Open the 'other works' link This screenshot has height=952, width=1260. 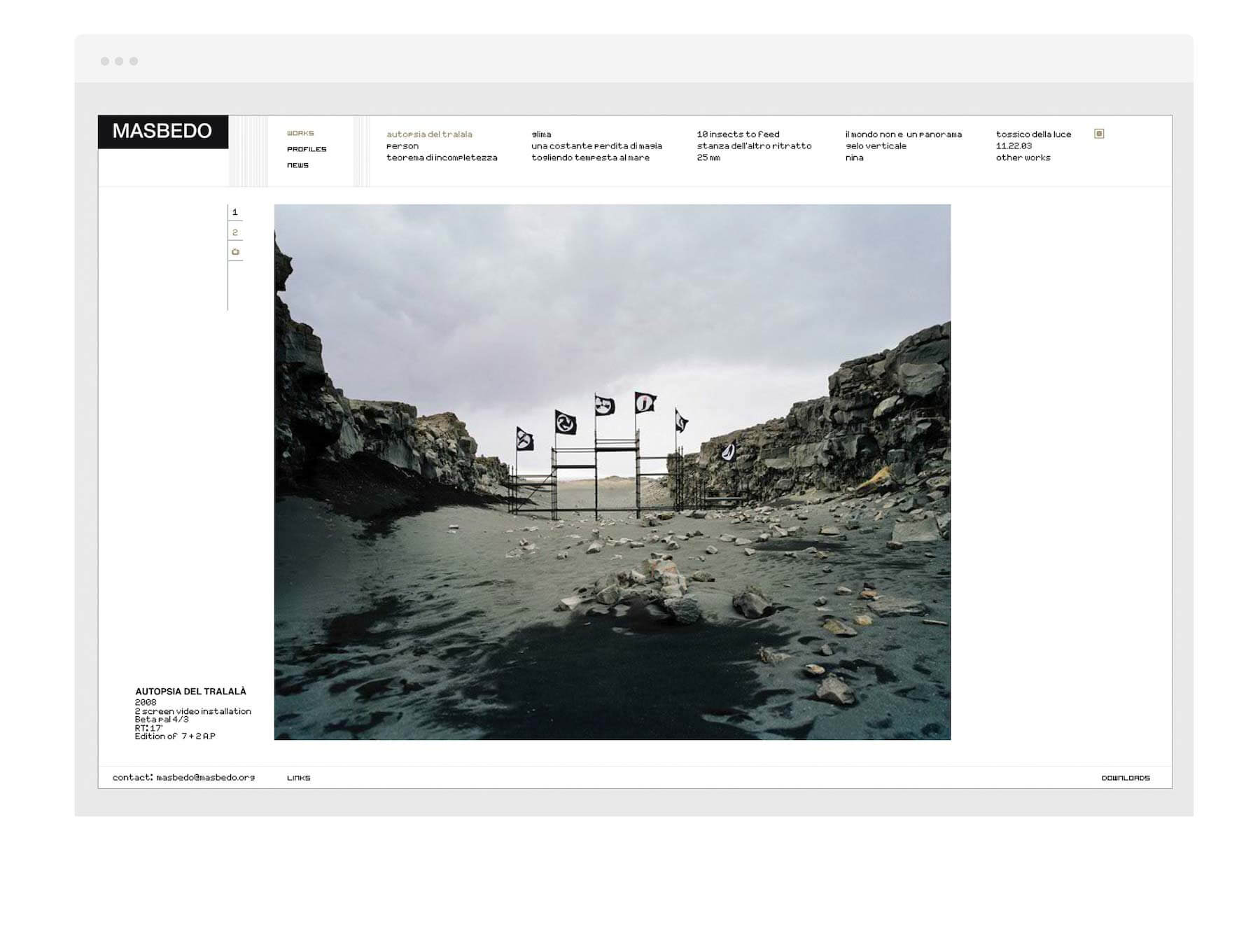pyautogui.click(x=1023, y=158)
